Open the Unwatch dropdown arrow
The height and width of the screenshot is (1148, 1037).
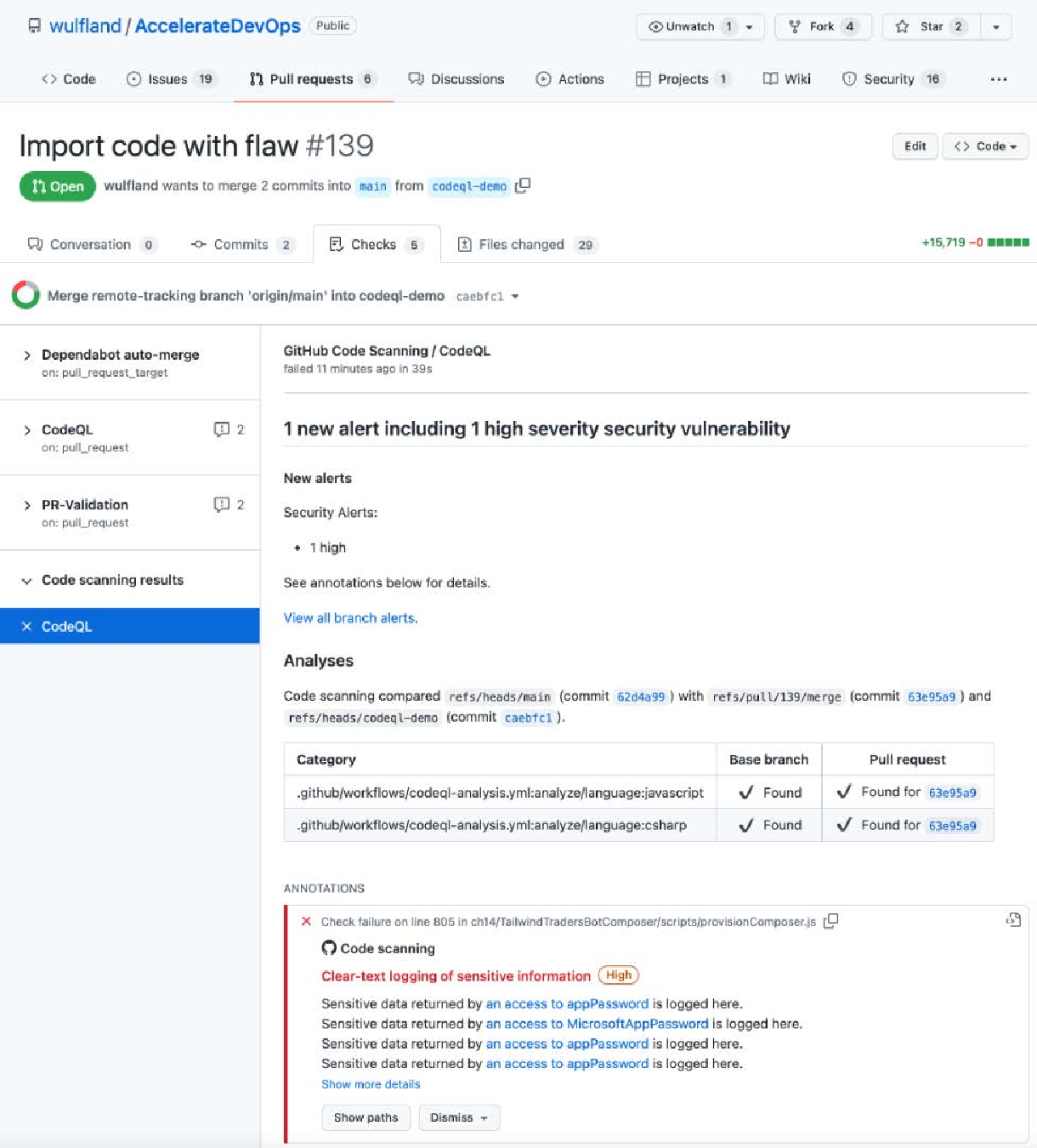click(750, 26)
